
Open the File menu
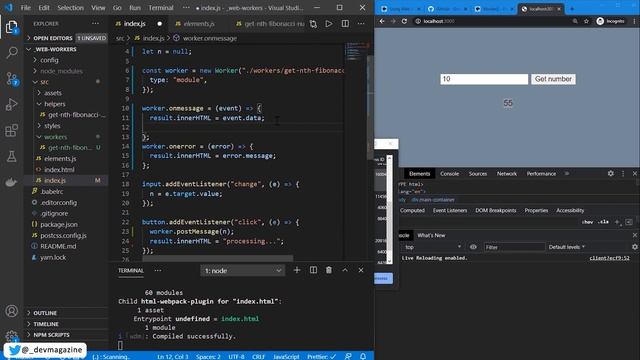pos(25,8)
